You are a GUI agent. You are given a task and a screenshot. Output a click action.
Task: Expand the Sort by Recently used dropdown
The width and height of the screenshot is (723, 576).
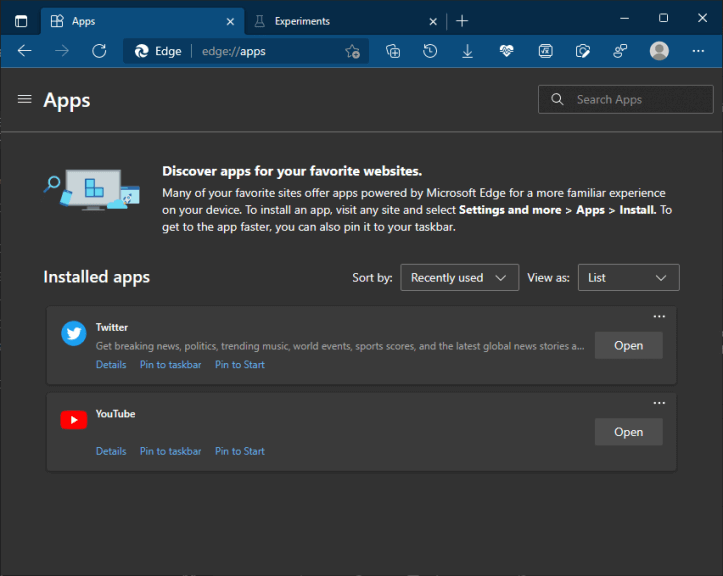459,278
